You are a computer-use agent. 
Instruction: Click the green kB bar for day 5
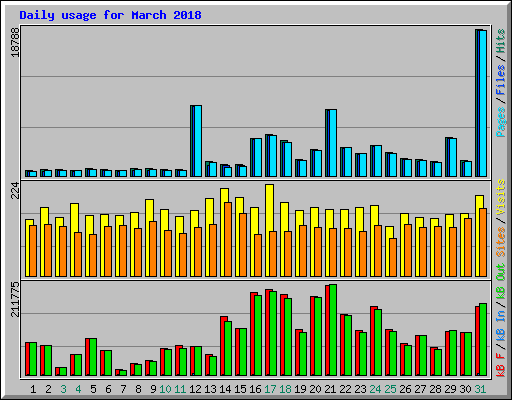pos(93,357)
